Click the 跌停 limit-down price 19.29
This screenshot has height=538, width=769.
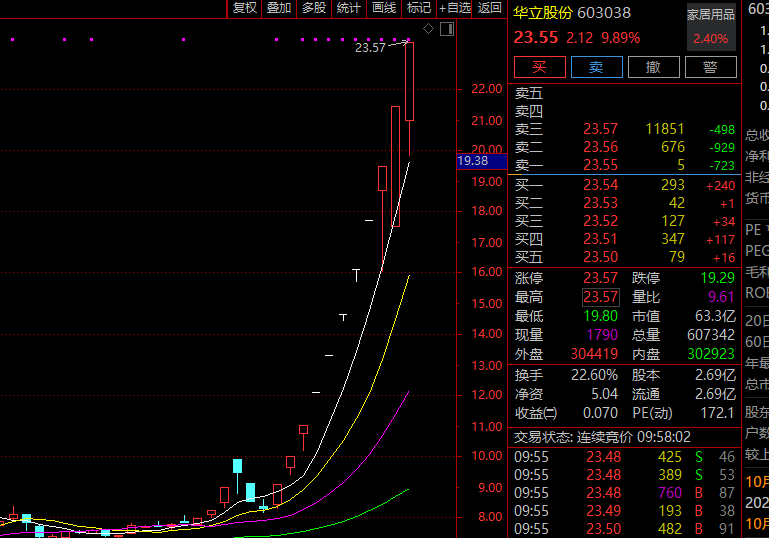point(718,278)
